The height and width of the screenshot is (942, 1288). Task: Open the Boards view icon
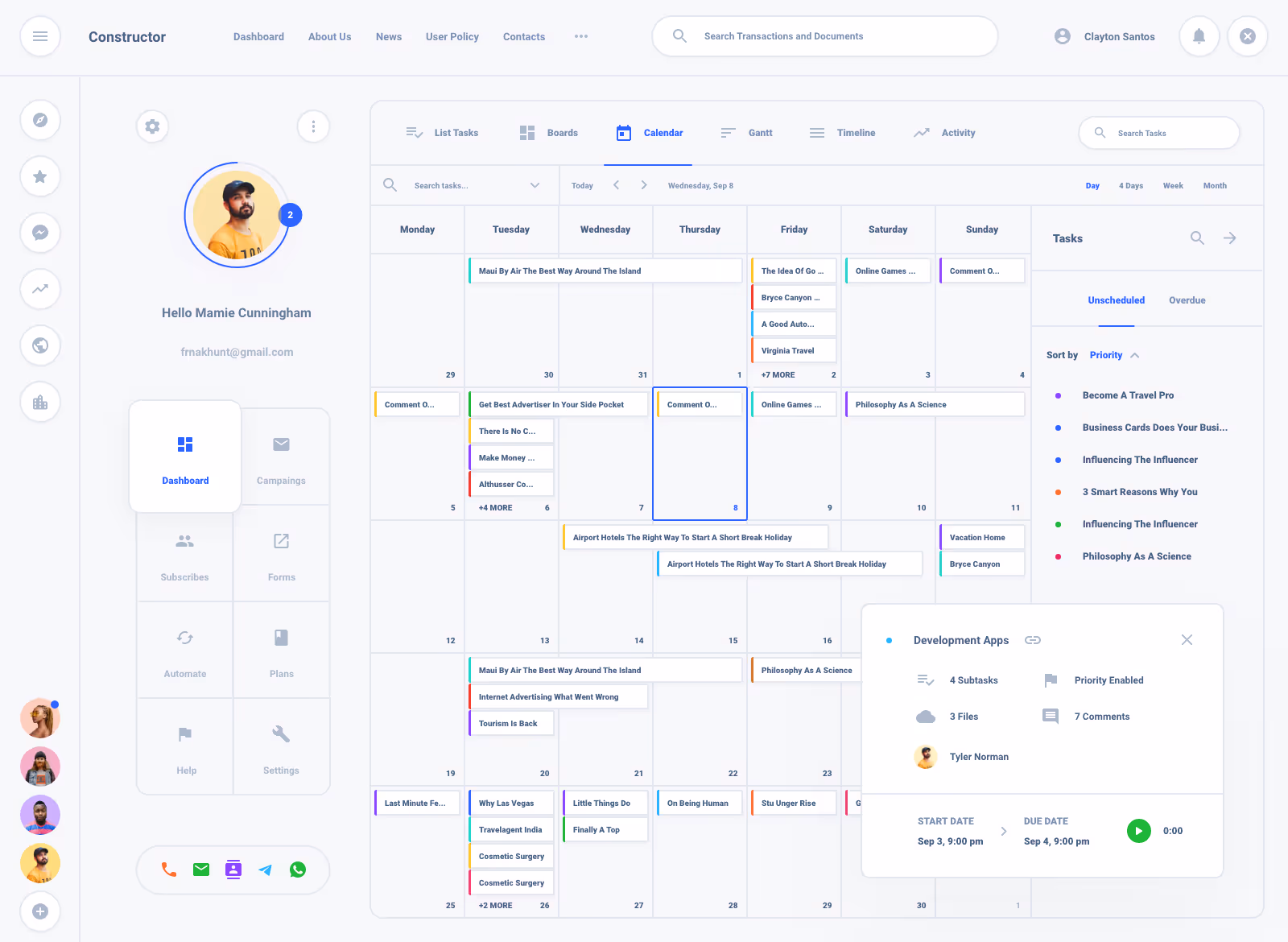[527, 132]
